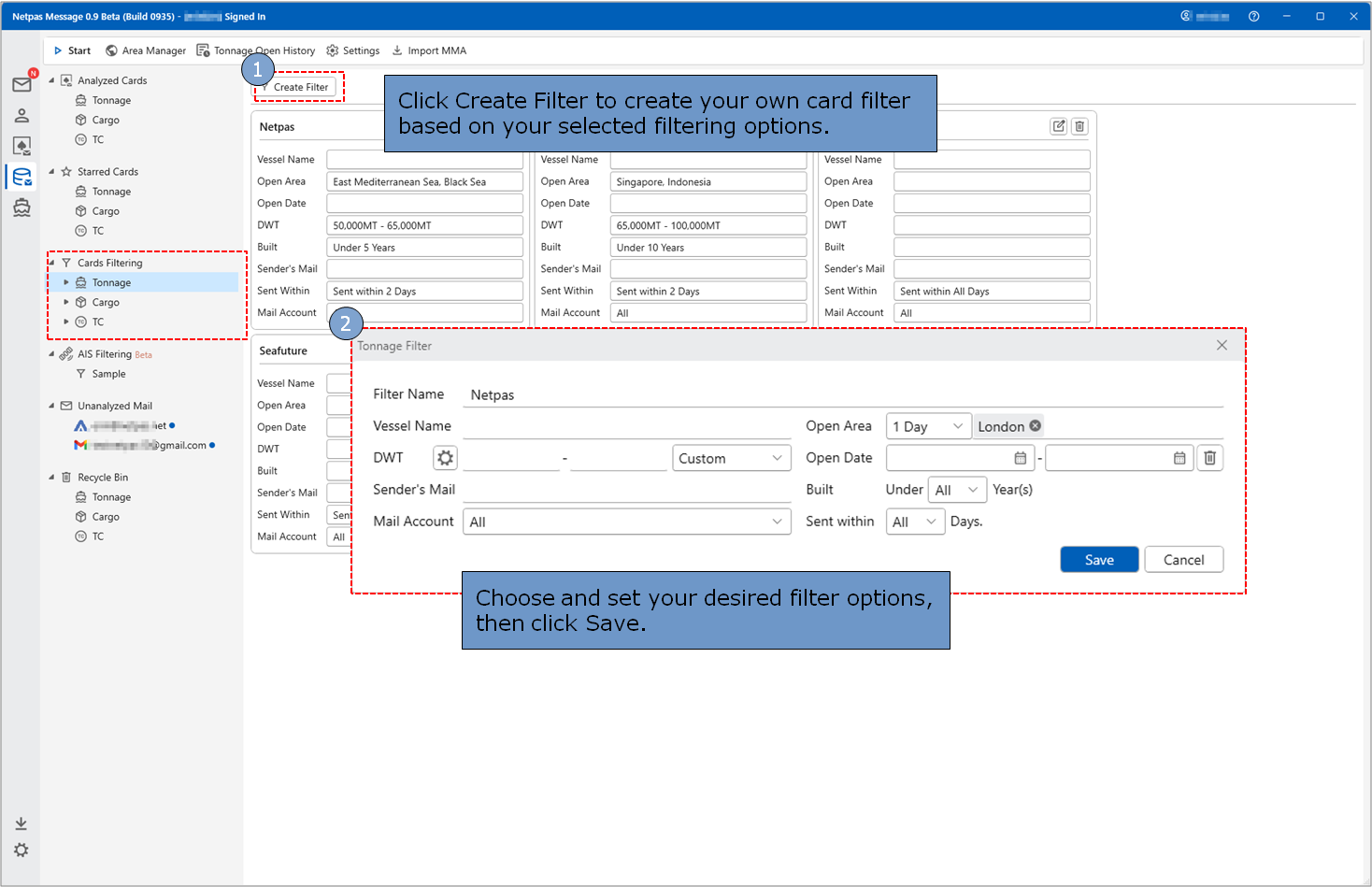This screenshot has height=887, width=1372.
Task: Open Area Manager from the toolbar
Action: point(145,50)
